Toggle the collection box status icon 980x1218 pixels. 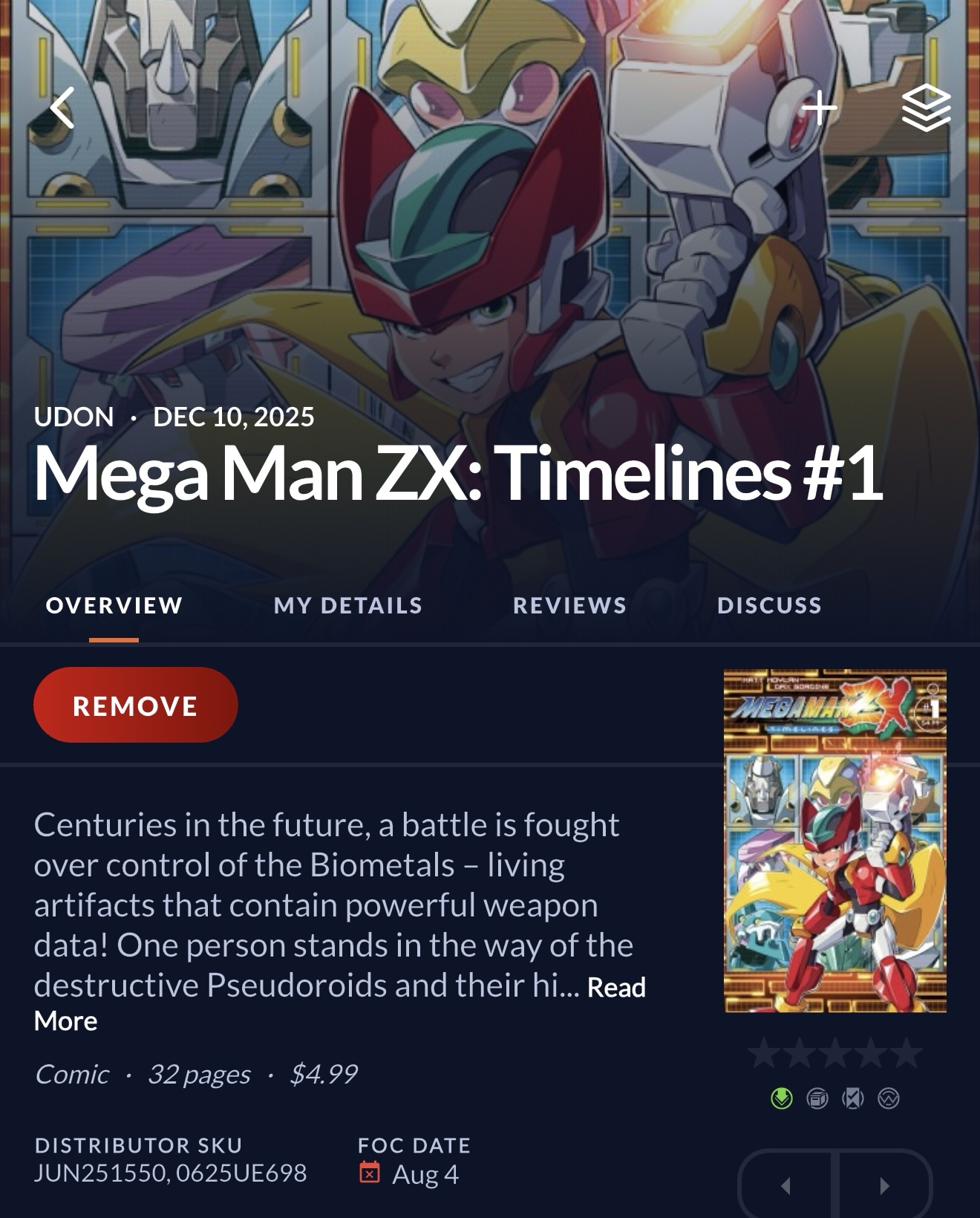point(817,1098)
